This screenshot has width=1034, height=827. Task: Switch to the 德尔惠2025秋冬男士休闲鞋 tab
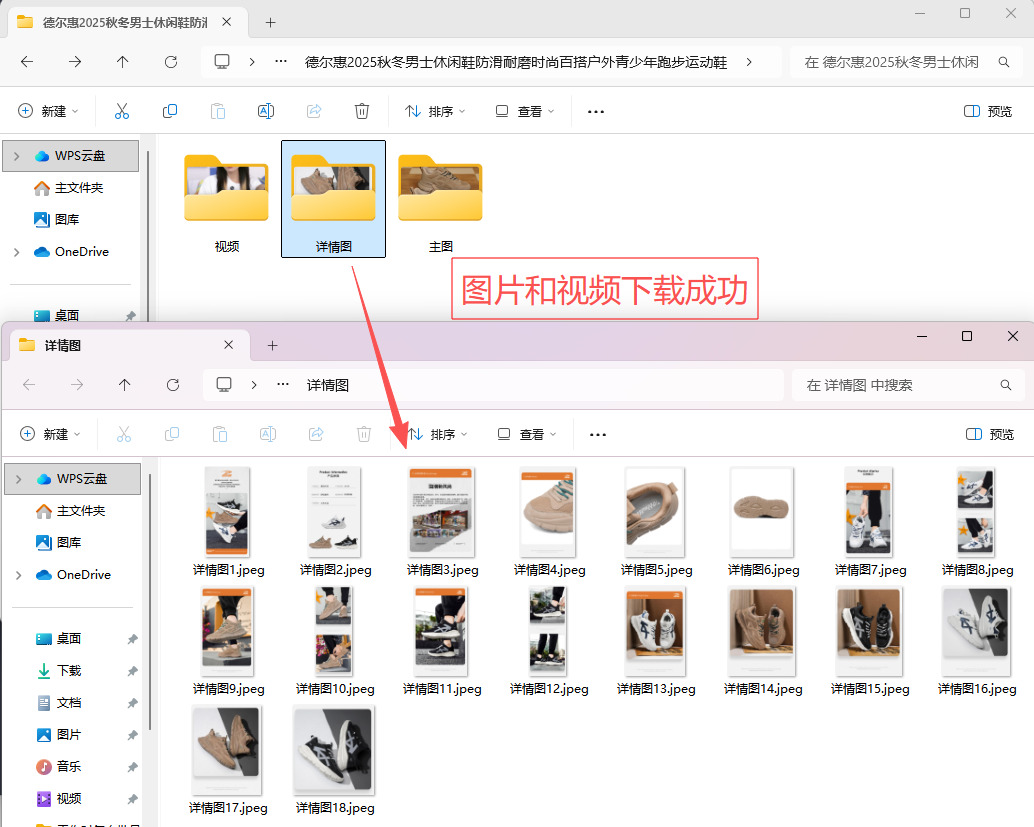127,22
